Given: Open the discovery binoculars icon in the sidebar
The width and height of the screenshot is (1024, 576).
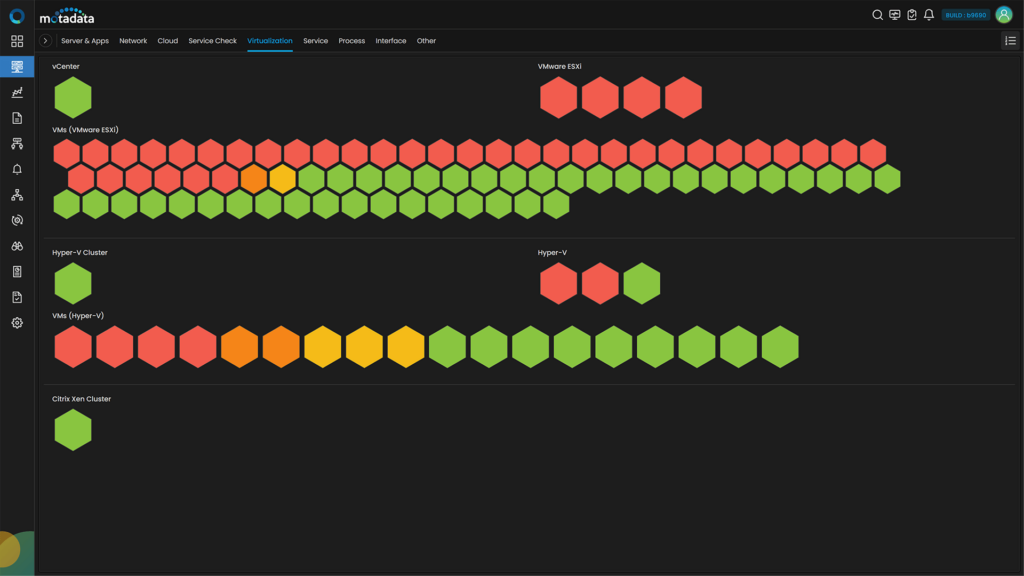Looking at the screenshot, I should pos(16,245).
